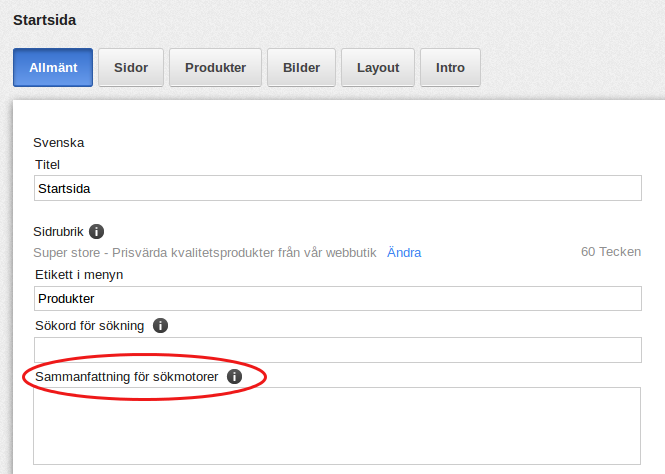The height and width of the screenshot is (474, 665).
Task: Click the Etikett i menyn field
Action: pyautogui.click(x=338, y=298)
